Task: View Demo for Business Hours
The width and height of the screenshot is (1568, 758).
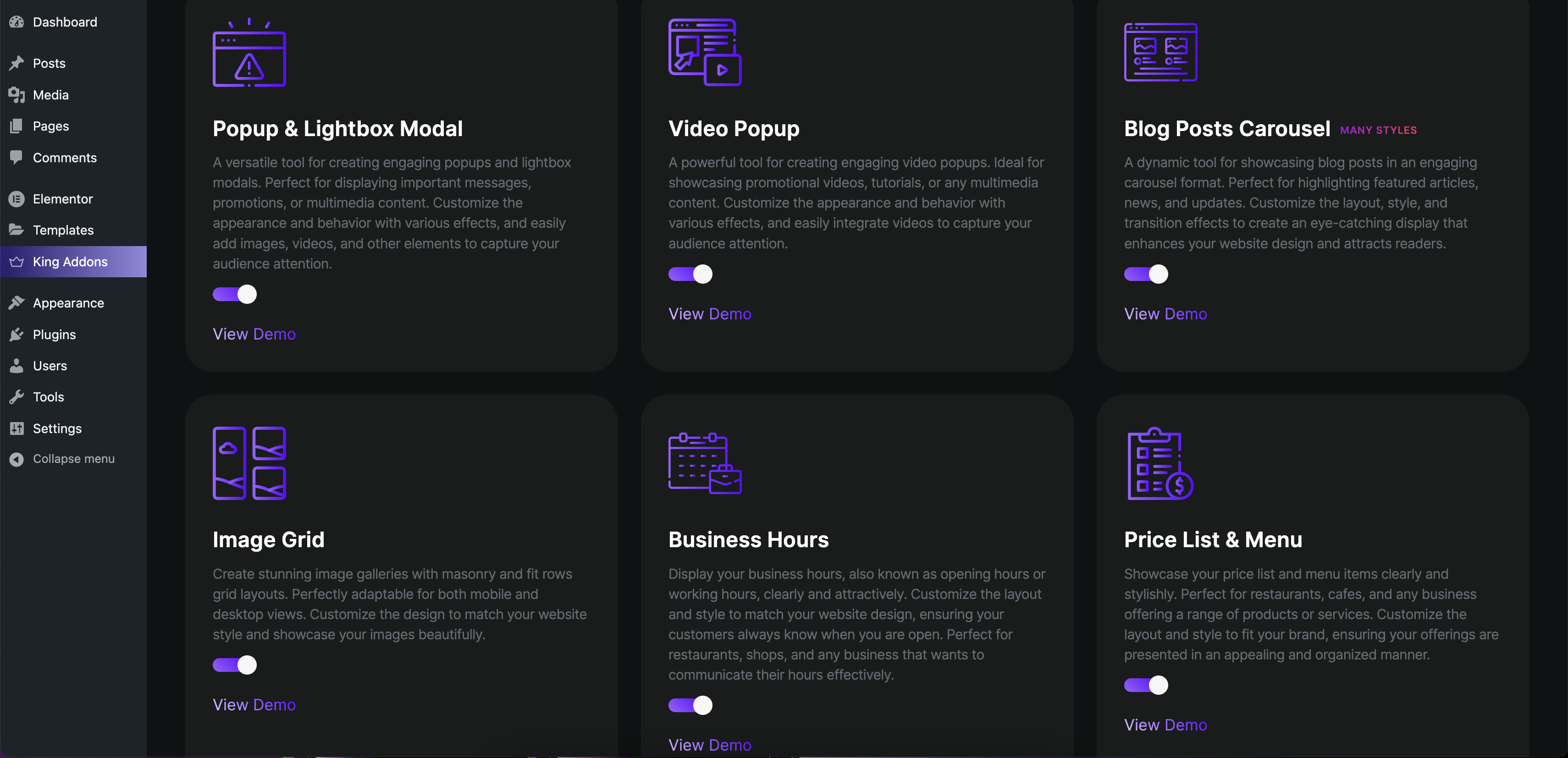Action: 710,745
